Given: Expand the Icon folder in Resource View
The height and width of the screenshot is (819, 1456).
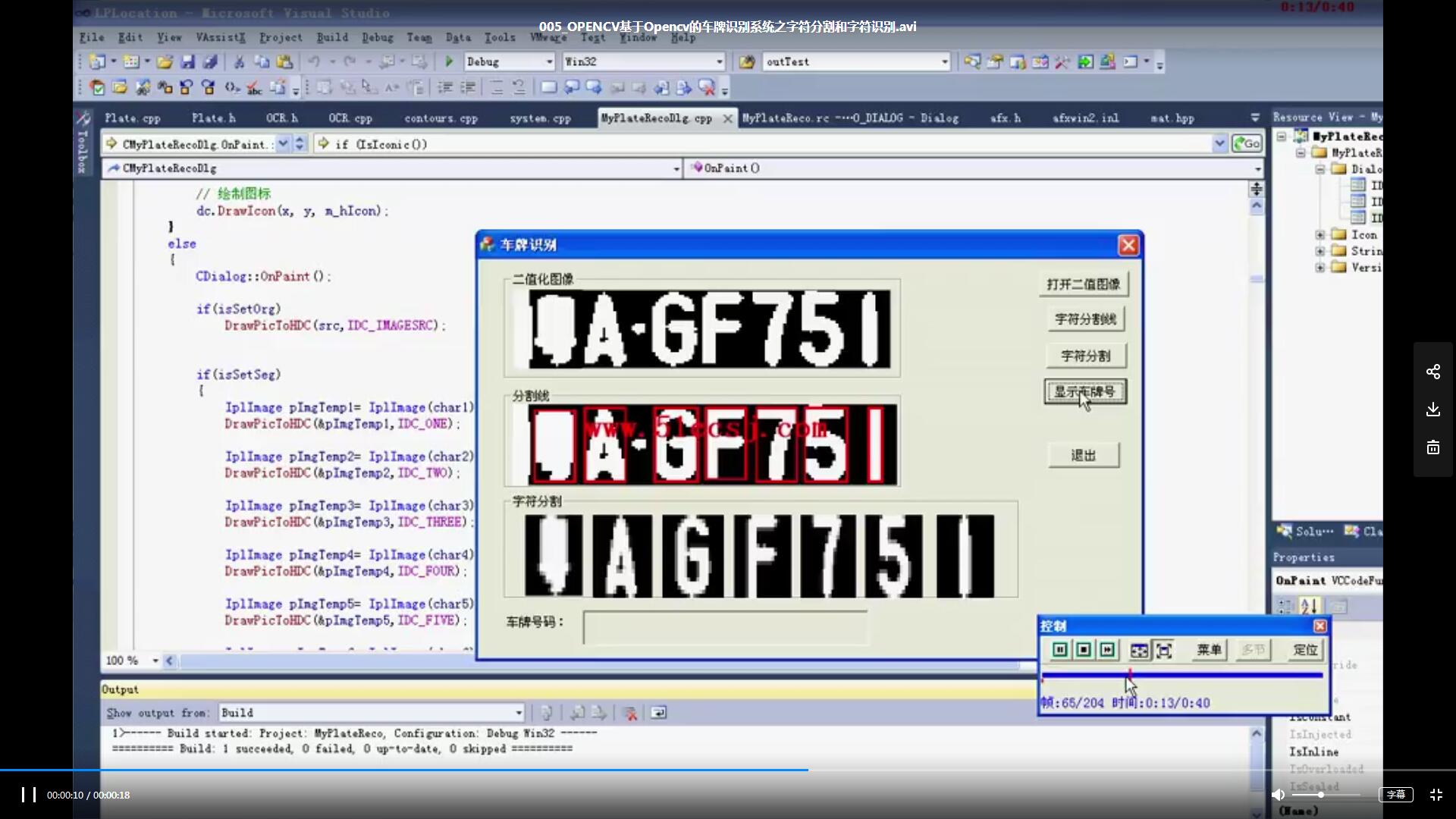Looking at the screenshot, I should (x=1320, y=234).
